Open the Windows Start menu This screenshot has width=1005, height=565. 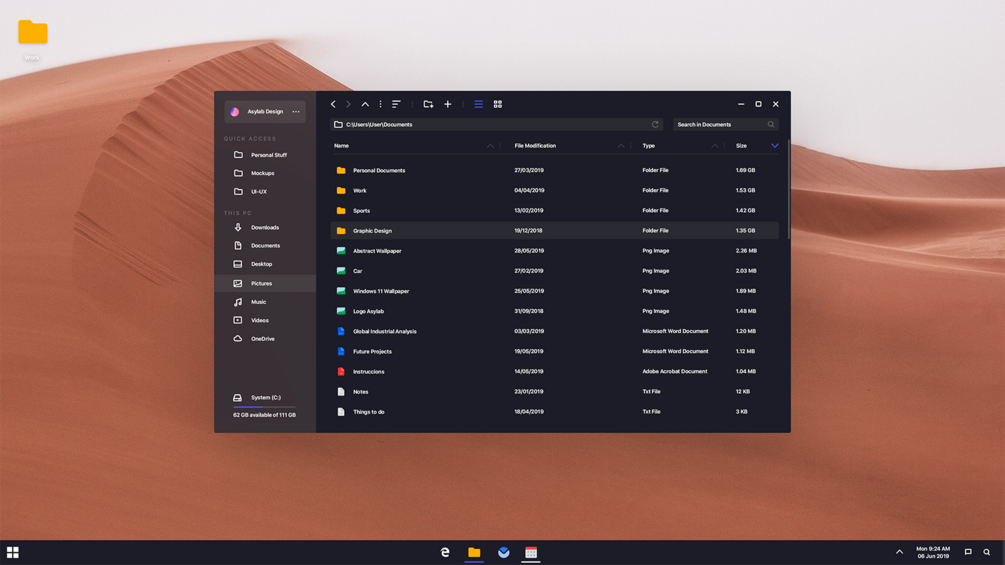[13, 552]
